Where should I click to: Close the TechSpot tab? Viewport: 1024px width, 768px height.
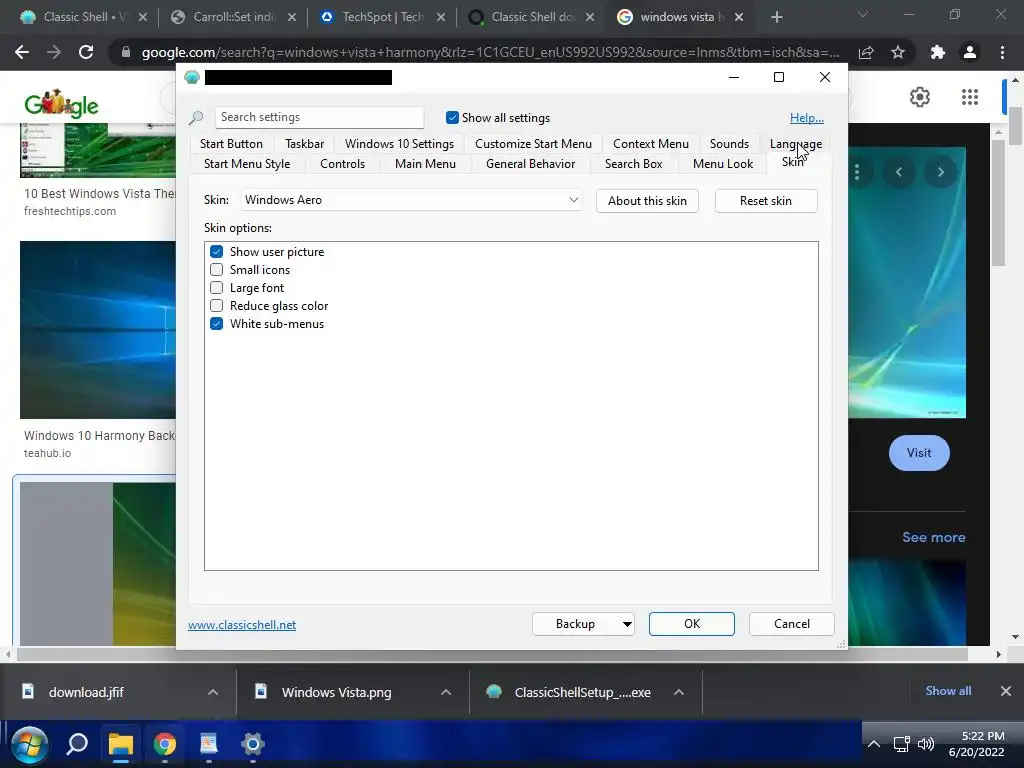441,17
